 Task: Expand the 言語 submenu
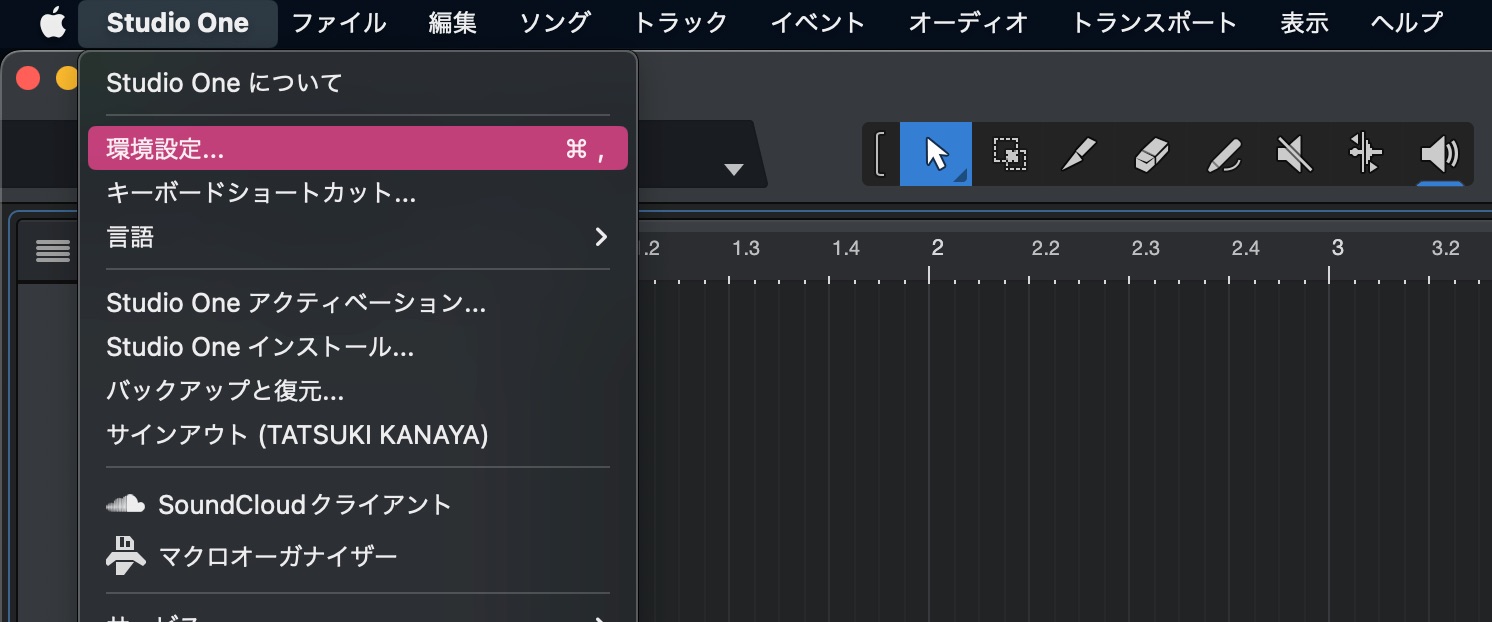[358, 237]
